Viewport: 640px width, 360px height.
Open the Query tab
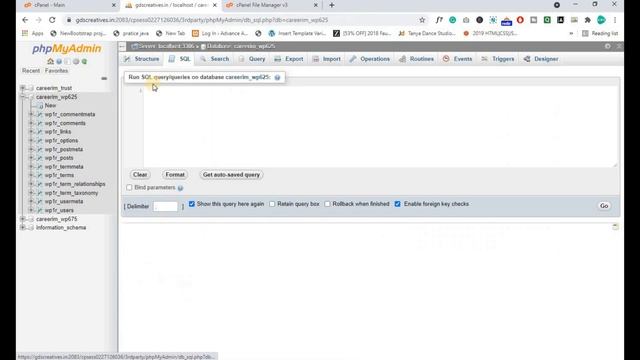[x=252, y=59]
